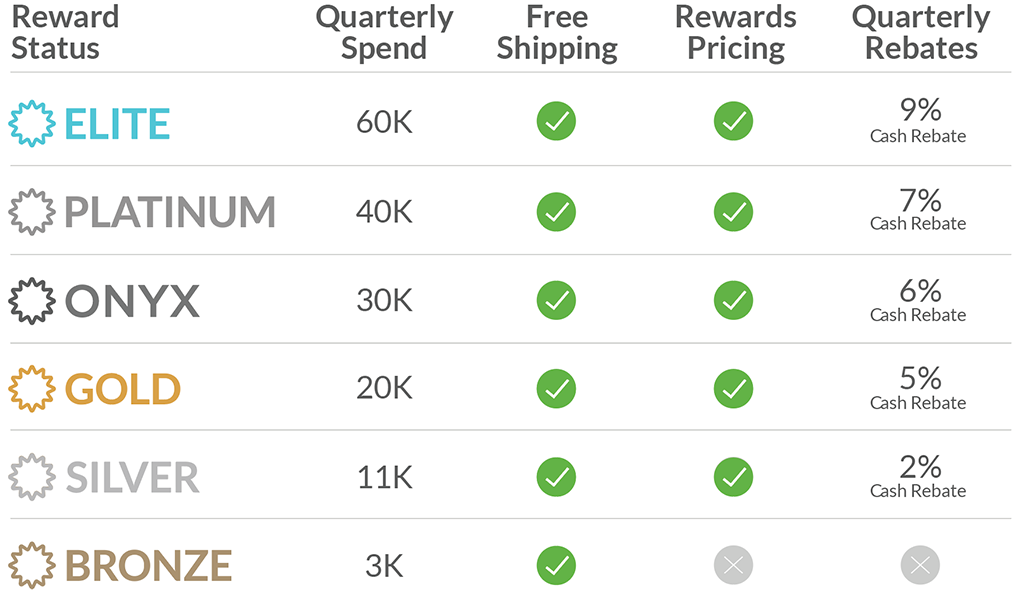This screenshot has width=1013, height=592.
Task: Click the Bronze starburst badge icon
Action: (32, 566)
